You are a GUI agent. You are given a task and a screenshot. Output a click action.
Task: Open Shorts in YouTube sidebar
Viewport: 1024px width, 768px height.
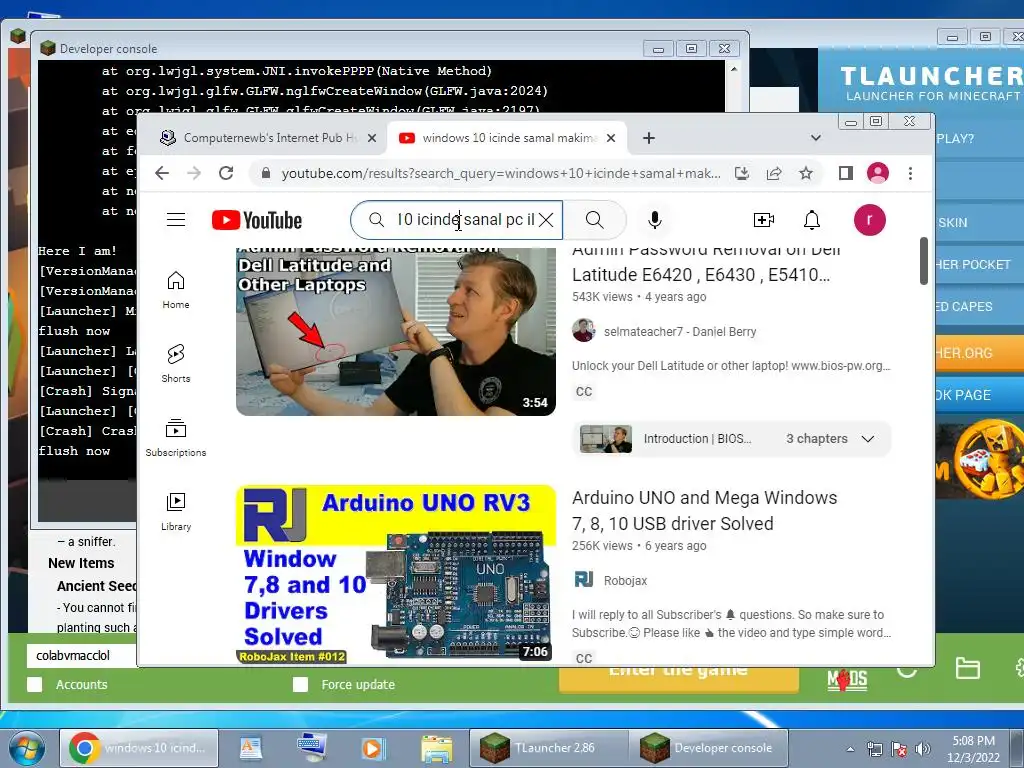coord(176,364)
